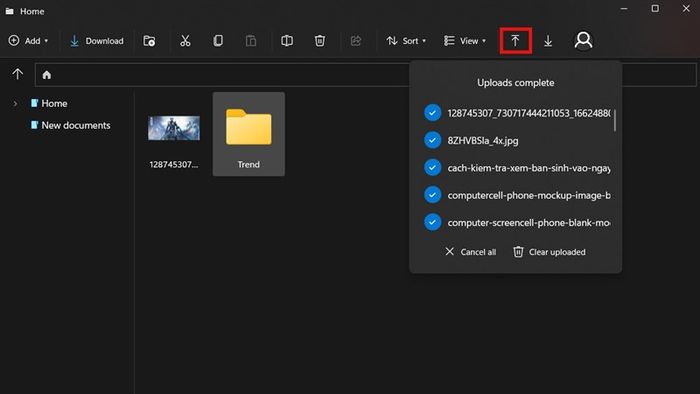Click checkmark beside computercell-phone-mockup upload

[x=432, y=195]
